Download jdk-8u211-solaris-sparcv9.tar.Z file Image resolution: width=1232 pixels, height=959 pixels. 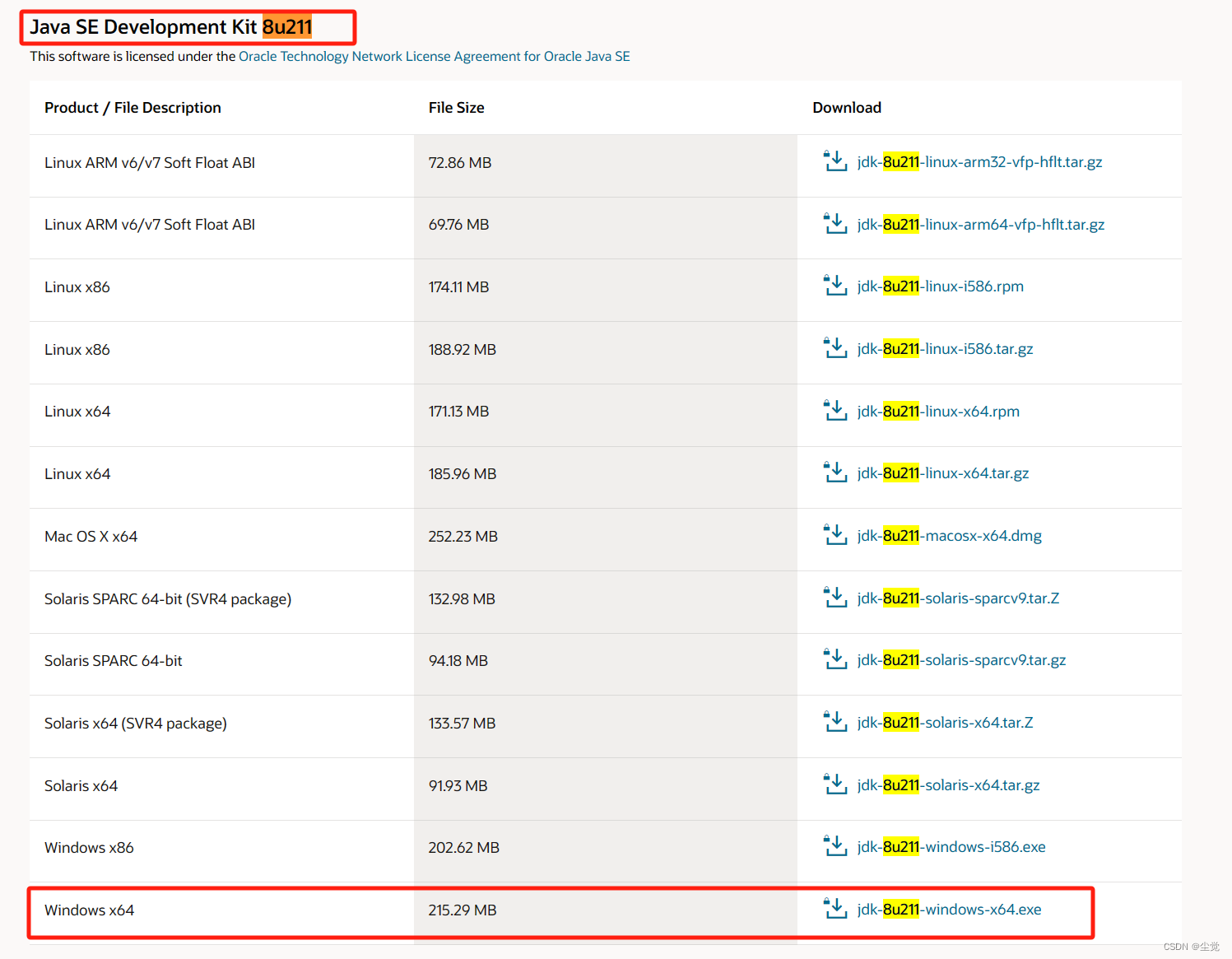point(958,598)
